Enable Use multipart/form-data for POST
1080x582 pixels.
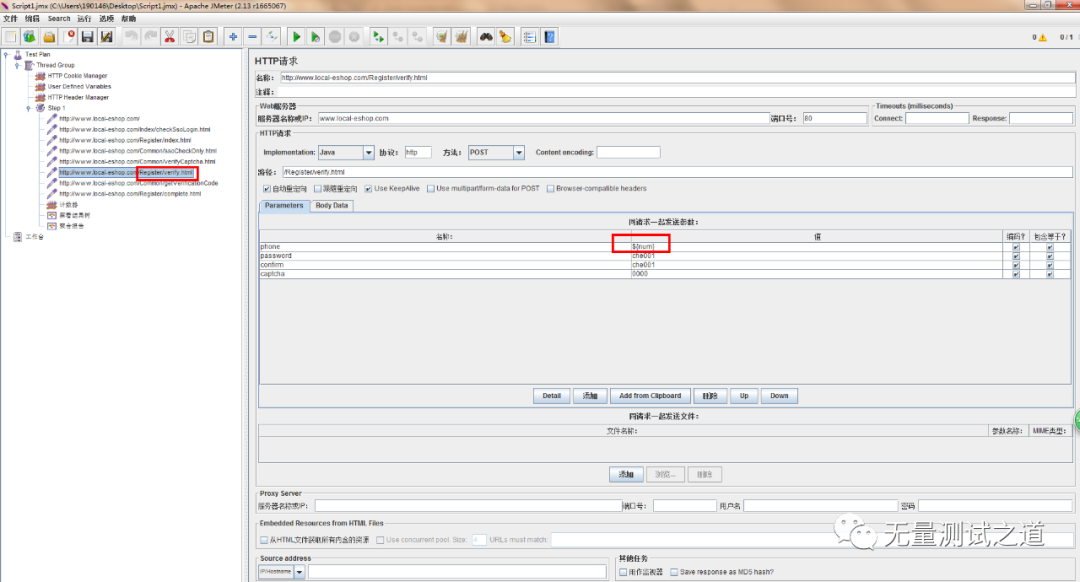coord(430,189)
